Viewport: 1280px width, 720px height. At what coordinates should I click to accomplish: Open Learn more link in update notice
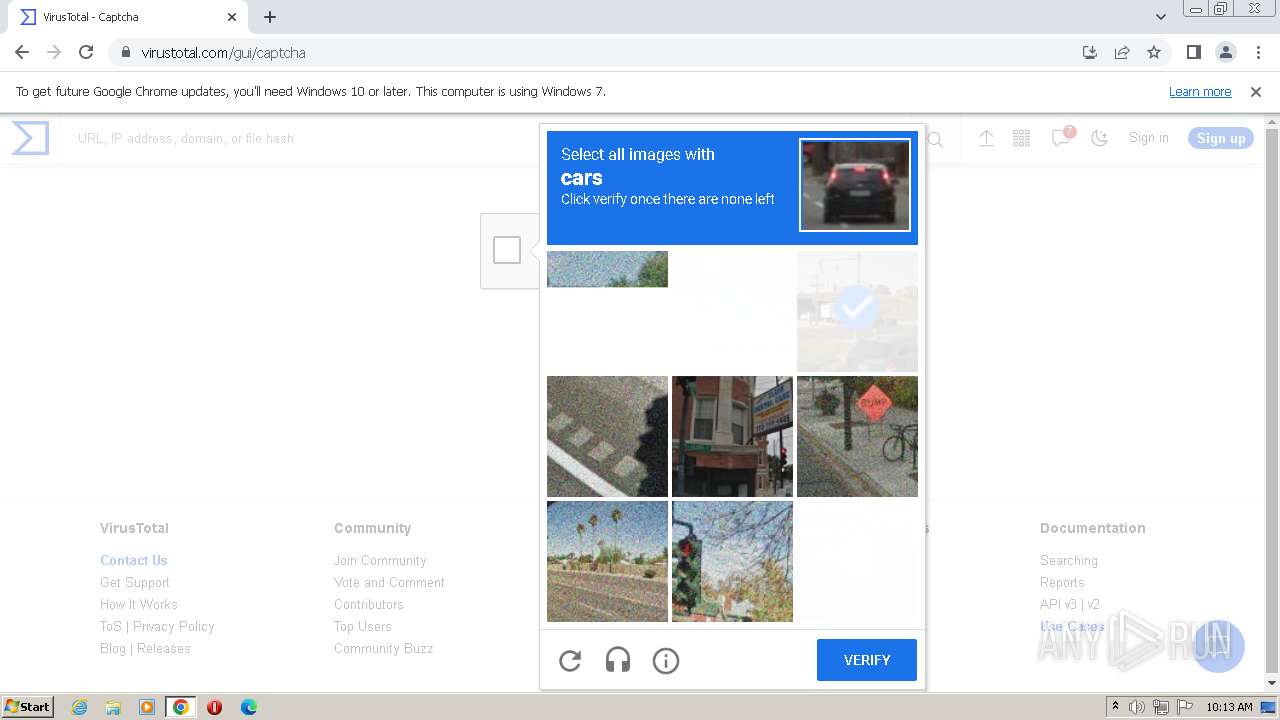(1200, 91)
